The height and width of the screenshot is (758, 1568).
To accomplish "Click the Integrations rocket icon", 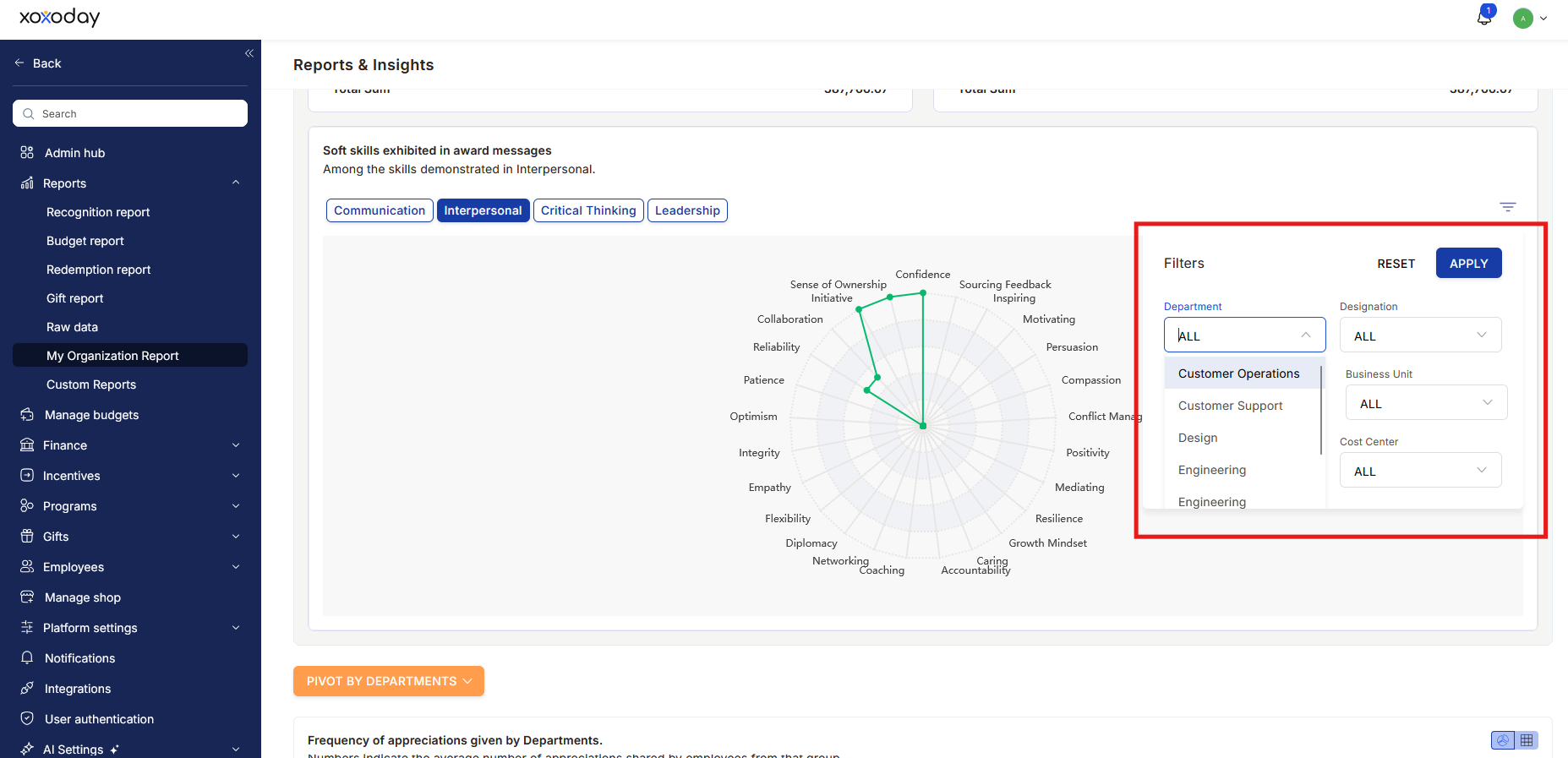I will (x=27, y=689).
